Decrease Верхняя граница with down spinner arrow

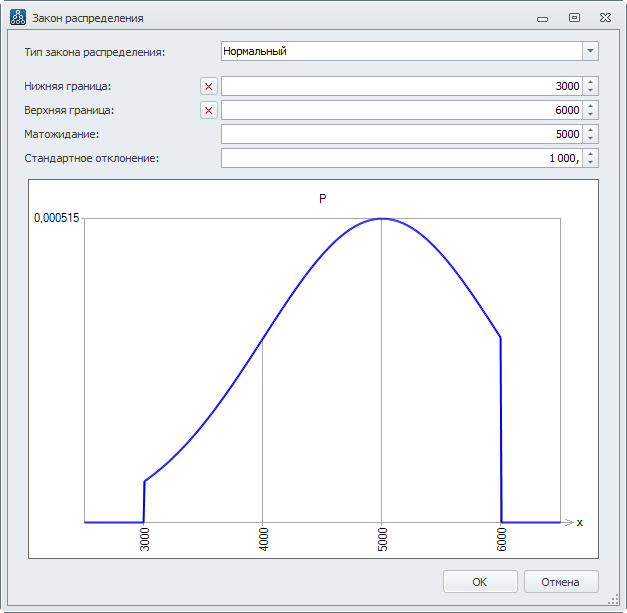[591, 115]
